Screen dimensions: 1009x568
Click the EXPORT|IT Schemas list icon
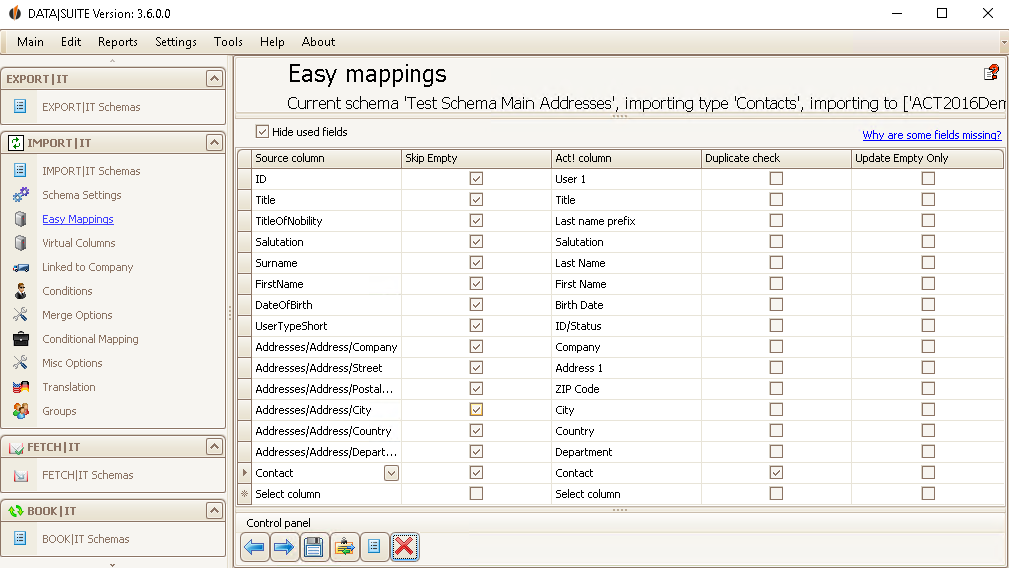[x=20, y=106]
